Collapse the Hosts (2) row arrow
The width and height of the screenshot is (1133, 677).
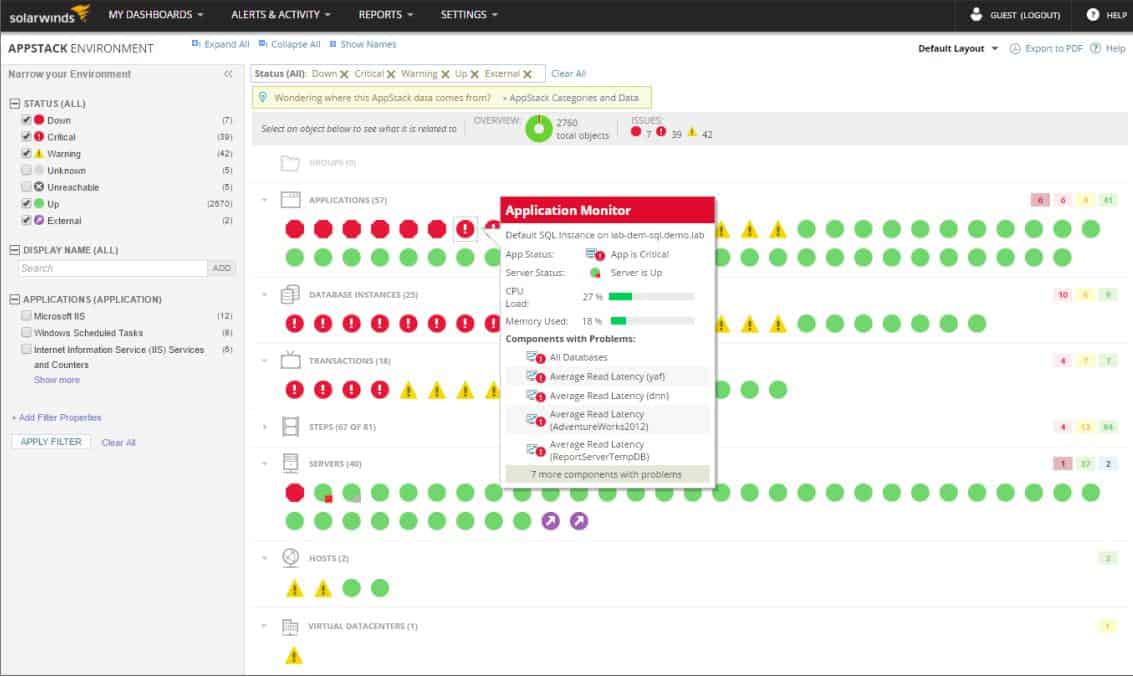point(264,558)
